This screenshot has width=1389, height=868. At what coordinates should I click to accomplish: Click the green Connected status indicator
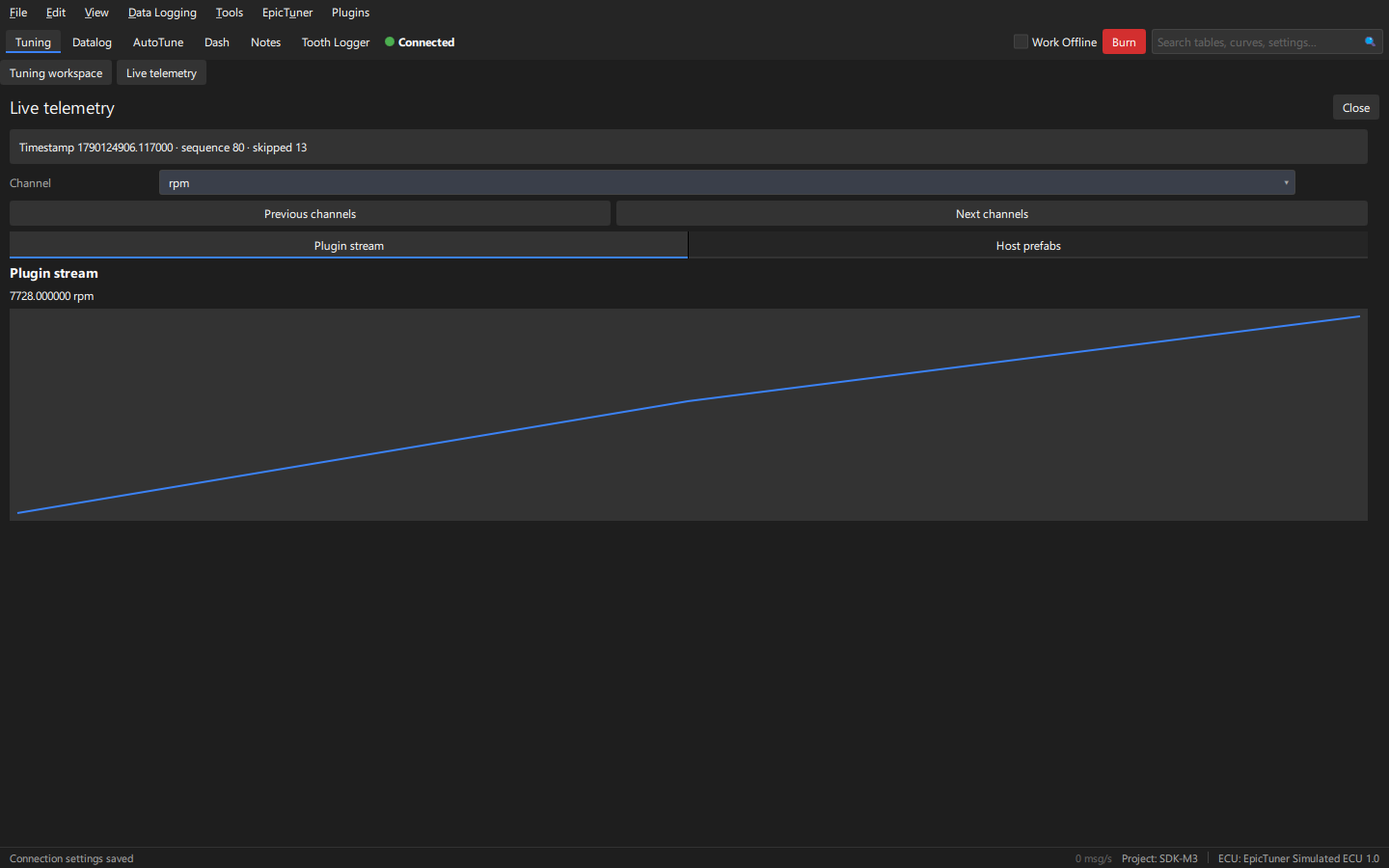point(420,42)
